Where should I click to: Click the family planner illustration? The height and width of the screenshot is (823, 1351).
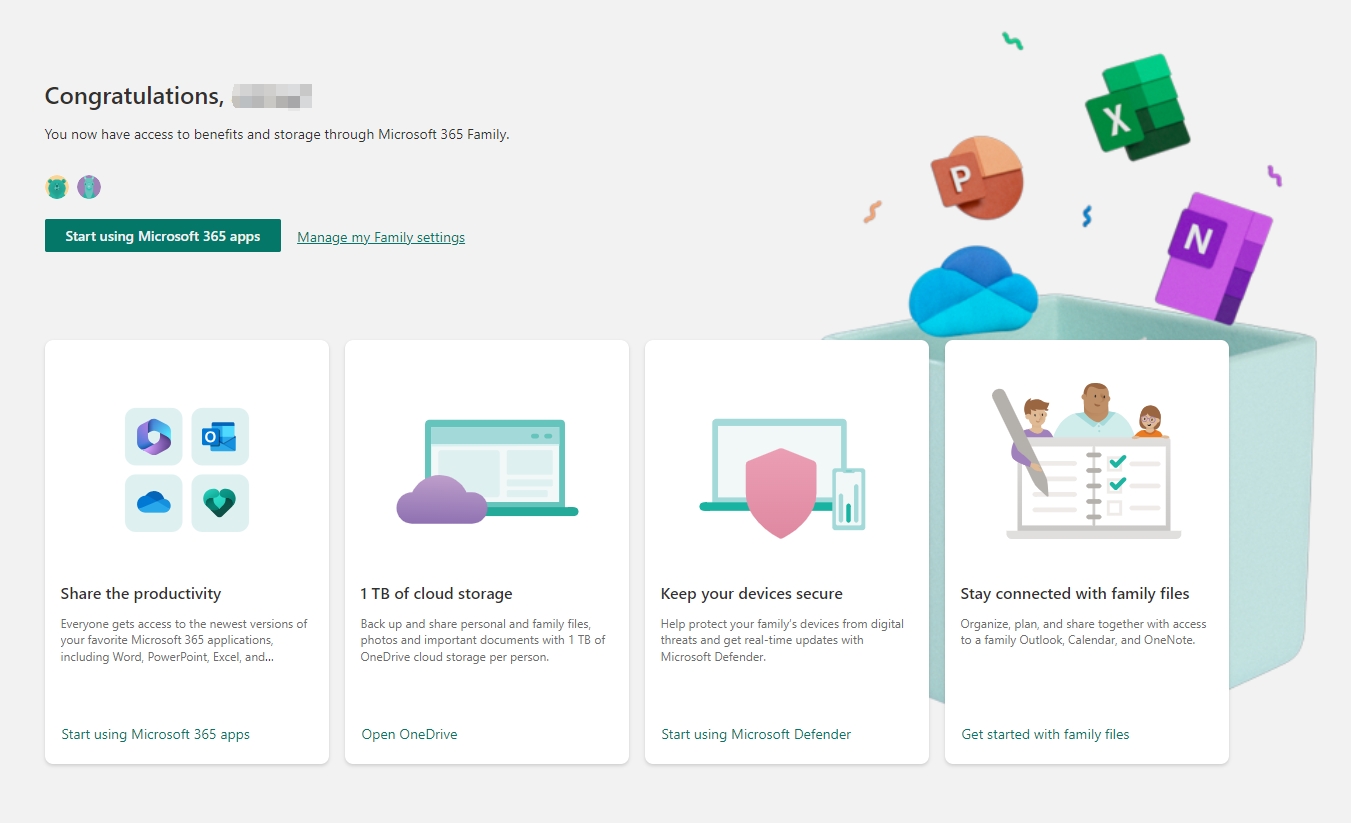[x=1087, y=461]
